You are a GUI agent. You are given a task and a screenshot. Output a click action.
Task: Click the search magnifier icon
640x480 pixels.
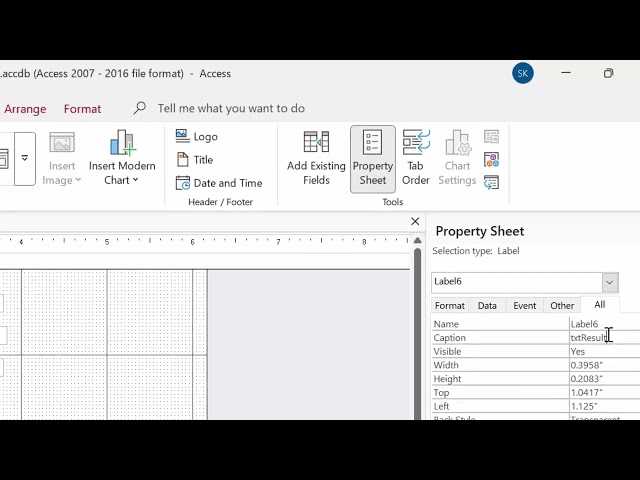pyautogui.click(x=139, y=108)
